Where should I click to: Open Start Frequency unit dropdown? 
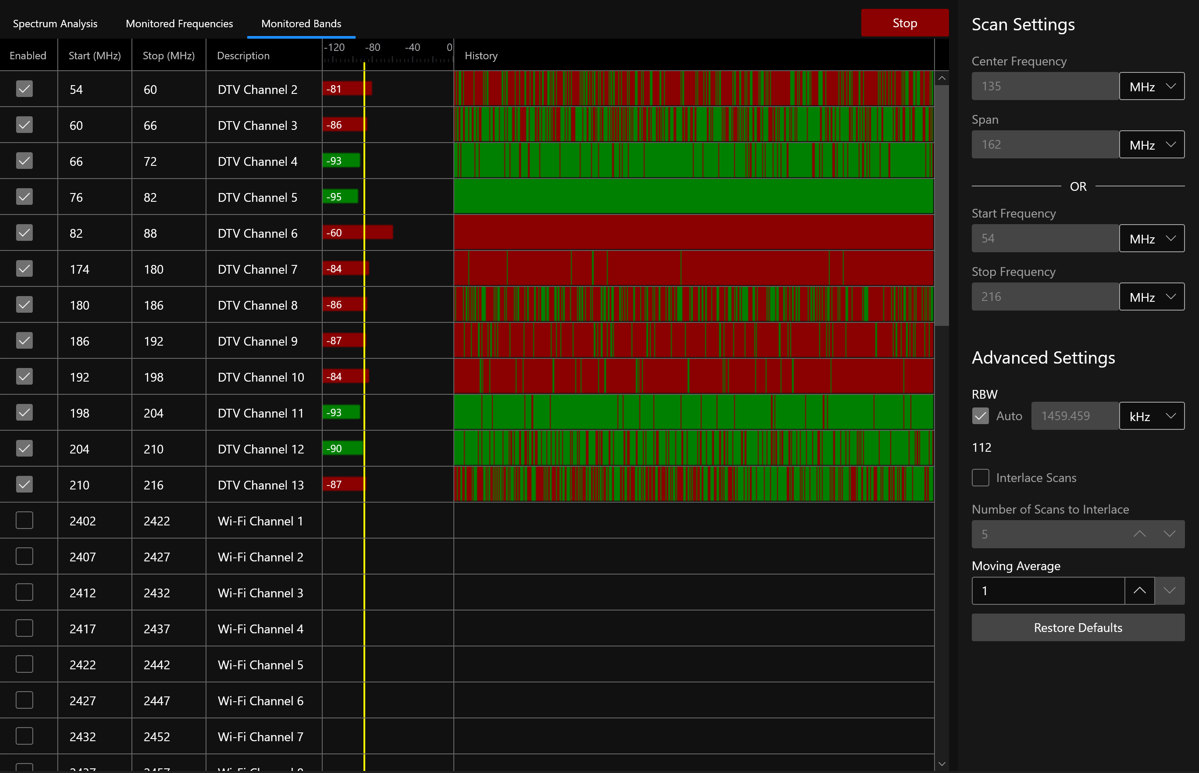(1152, 239)
